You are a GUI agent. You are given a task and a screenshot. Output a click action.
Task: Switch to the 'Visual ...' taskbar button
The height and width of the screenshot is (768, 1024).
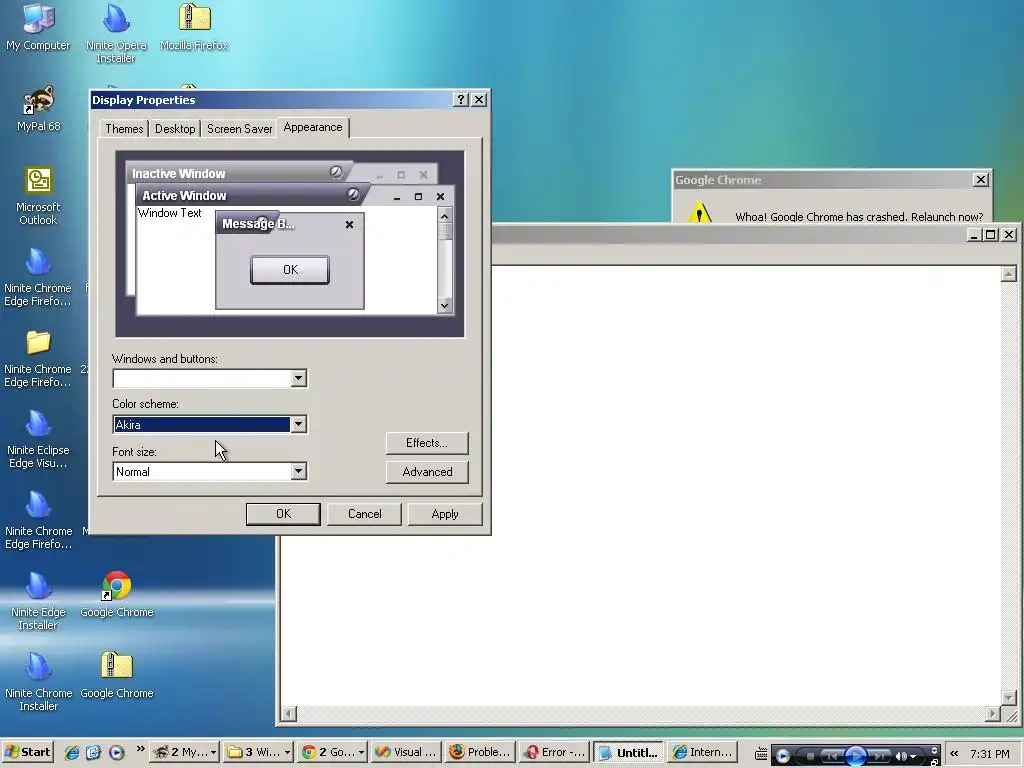pos(406,752)
